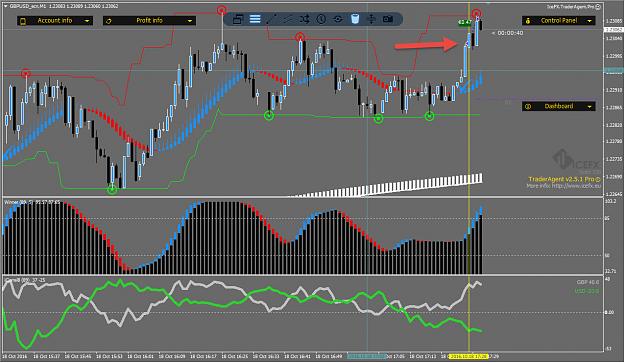Toggle the highlighted horizontal lines icon
This screenshot has height=363, width=625.
click(255, 19)
